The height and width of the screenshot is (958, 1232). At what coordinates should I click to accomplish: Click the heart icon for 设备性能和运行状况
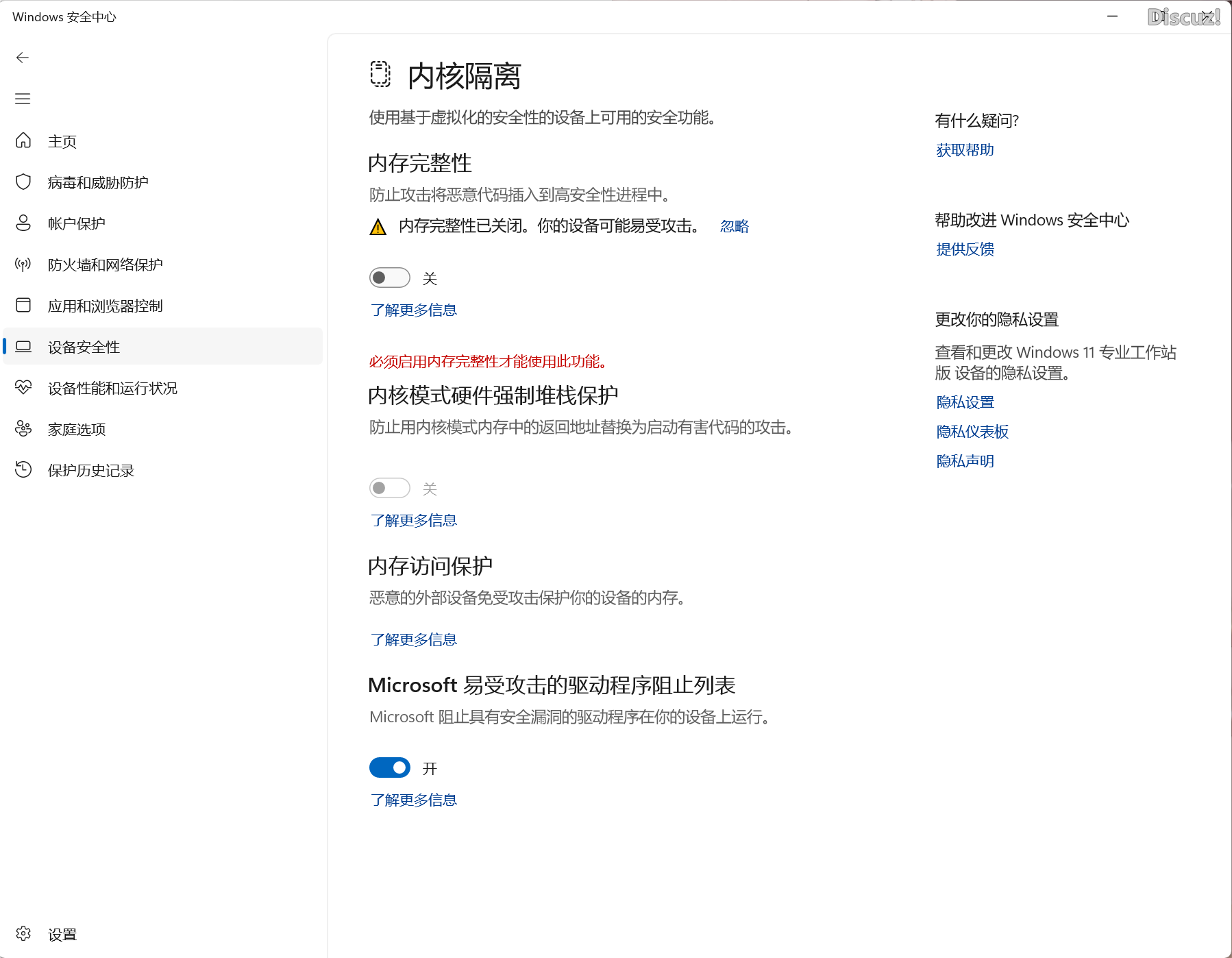coord(23,388)
